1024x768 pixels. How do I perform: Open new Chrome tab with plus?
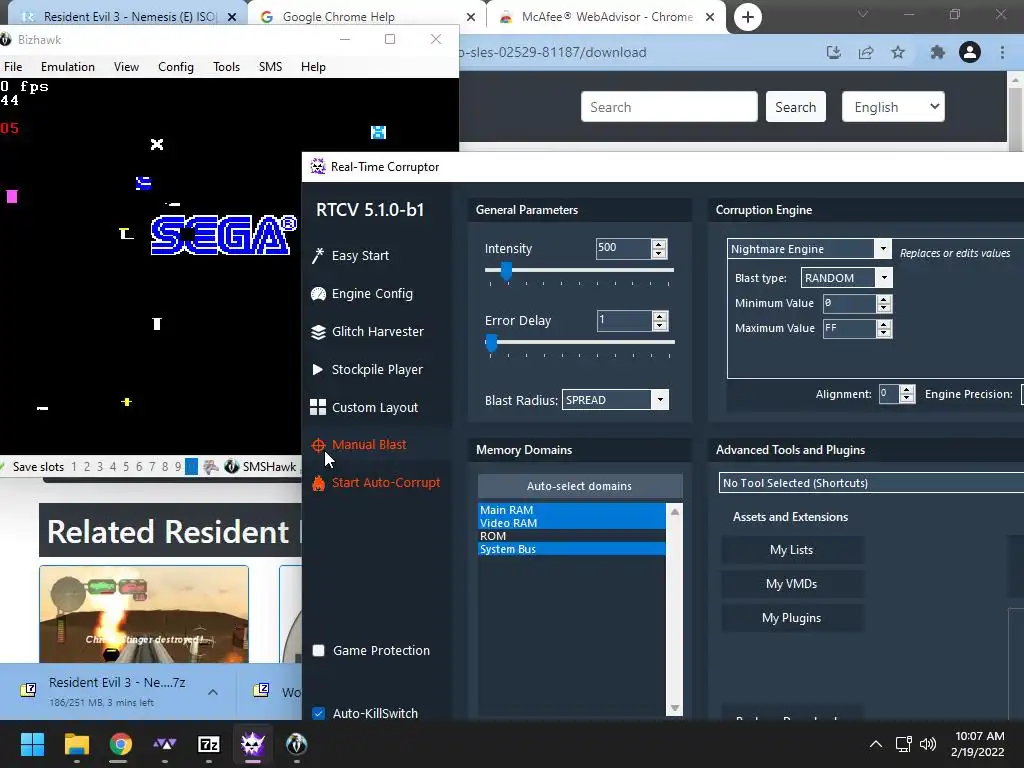pyautogui.click(x=748, y=17)
